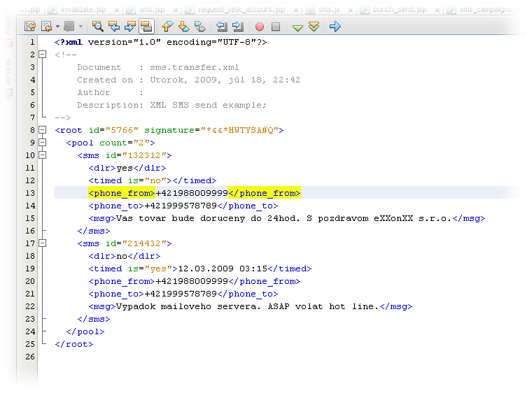Click the highlighted opening phone_from tag
The width and height of the screenshot is (527, 393).
coord(122,193)
